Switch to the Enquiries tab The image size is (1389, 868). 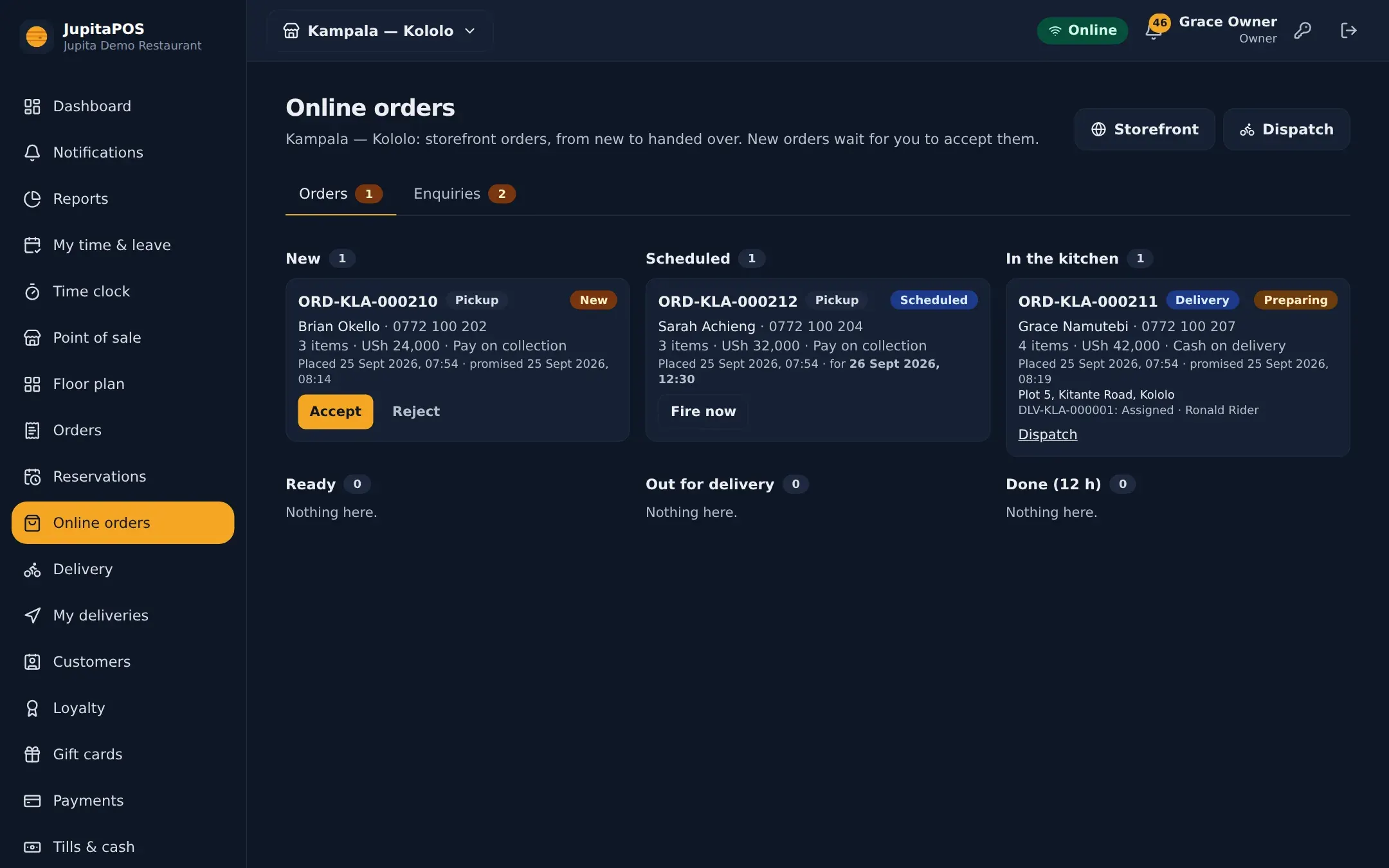[x=464, y=194]
